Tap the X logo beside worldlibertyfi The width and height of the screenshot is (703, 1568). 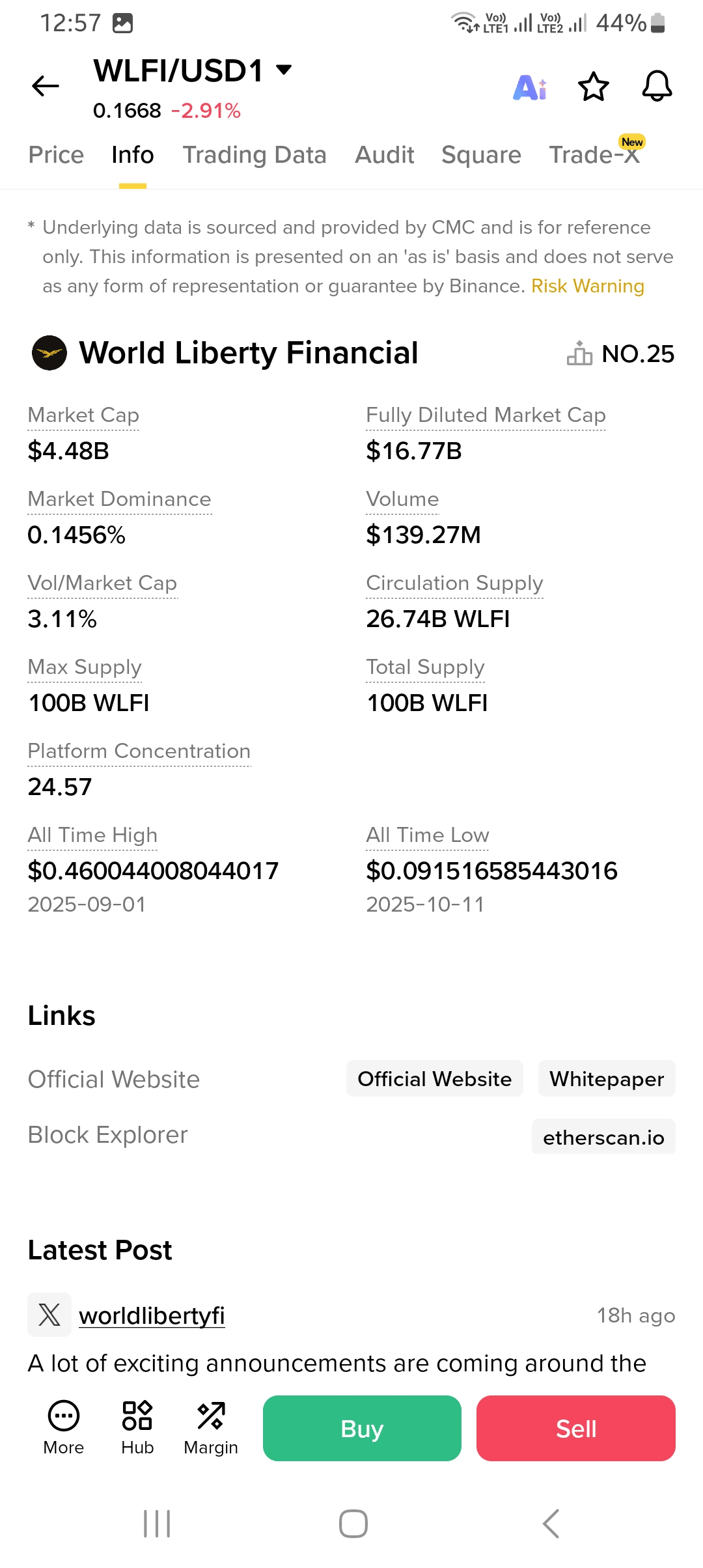click(x=49, y=1314)
